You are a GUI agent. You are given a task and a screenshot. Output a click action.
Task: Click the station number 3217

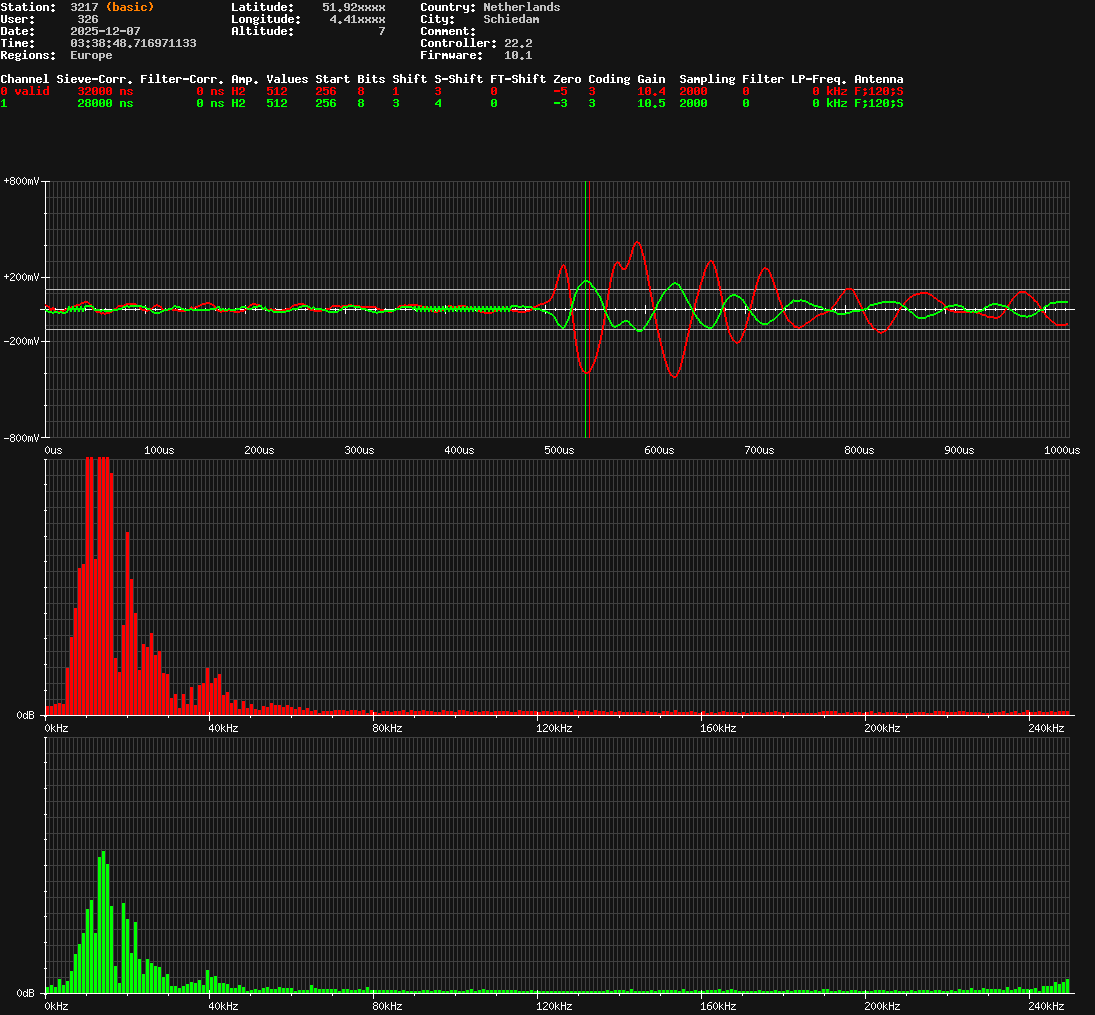tap(84, 7)
